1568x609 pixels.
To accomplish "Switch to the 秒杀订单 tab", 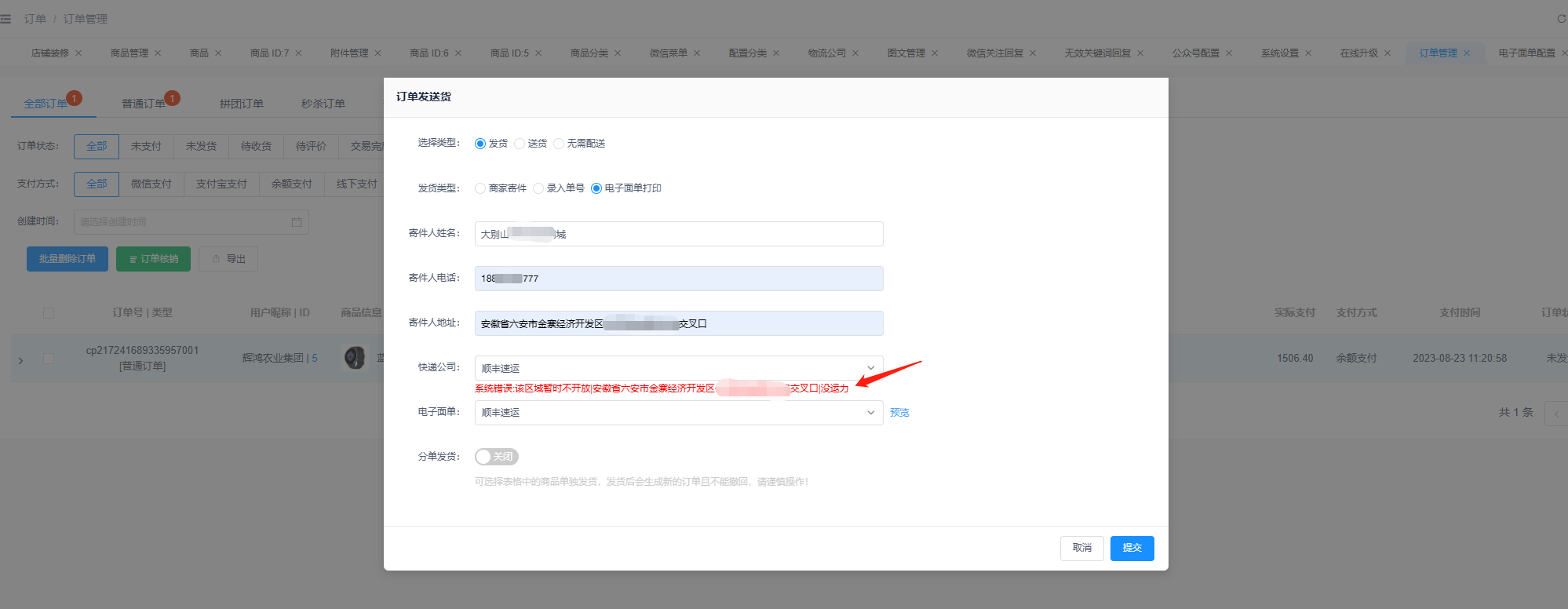I will 323,104.
